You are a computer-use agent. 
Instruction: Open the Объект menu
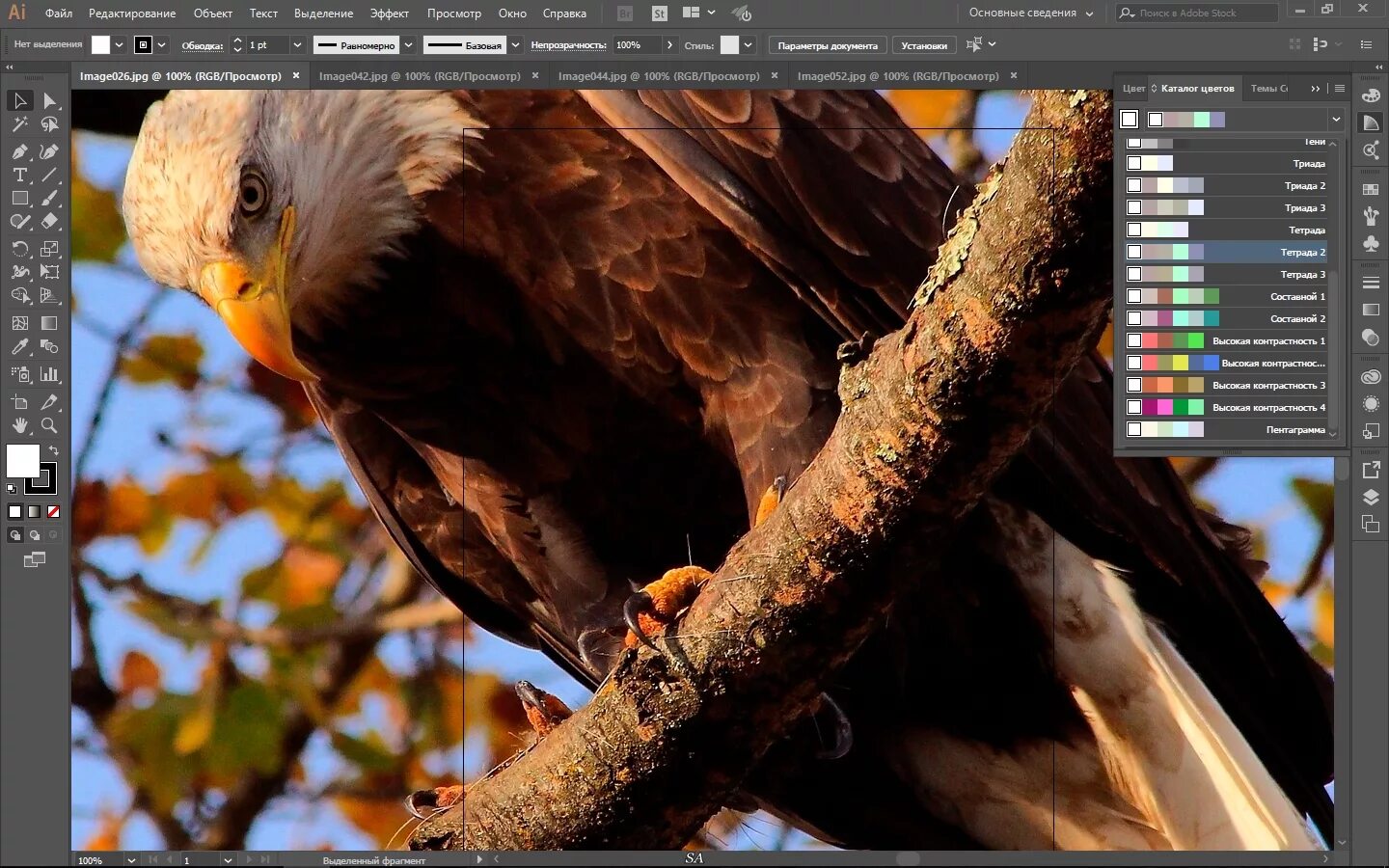click(214, 13)
